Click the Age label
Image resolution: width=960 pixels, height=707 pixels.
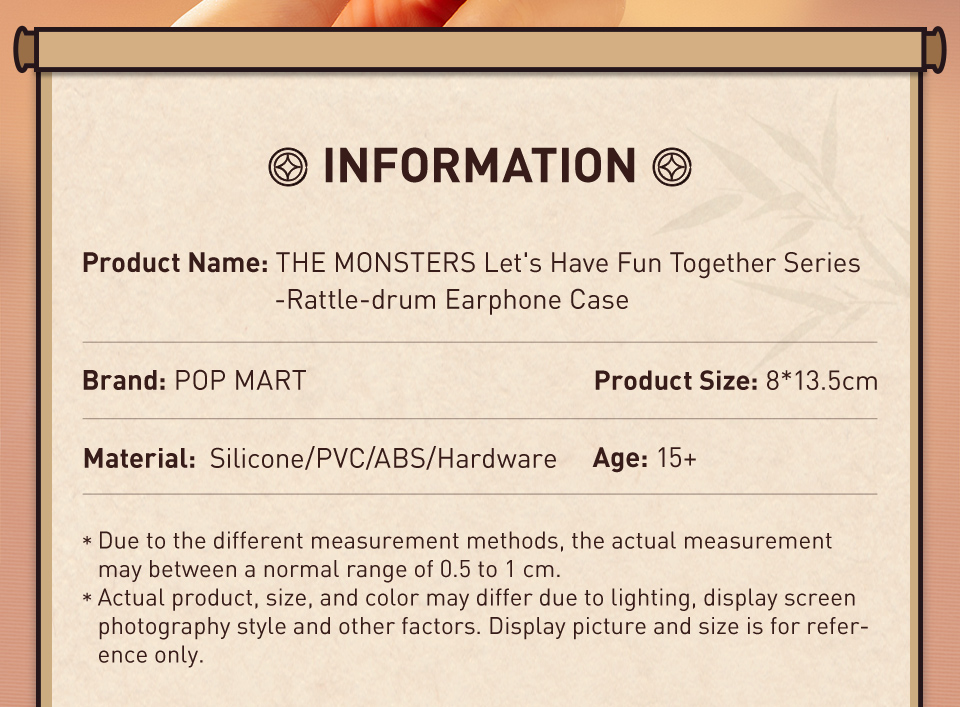coord(620,459)
